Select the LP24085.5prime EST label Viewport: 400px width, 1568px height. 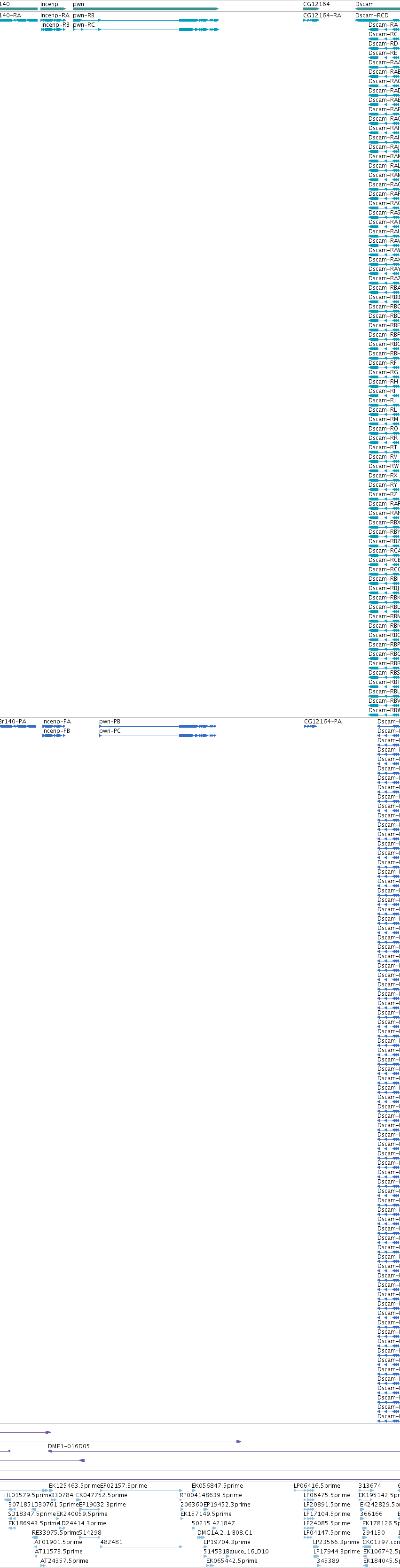(x=327, y=1523)
